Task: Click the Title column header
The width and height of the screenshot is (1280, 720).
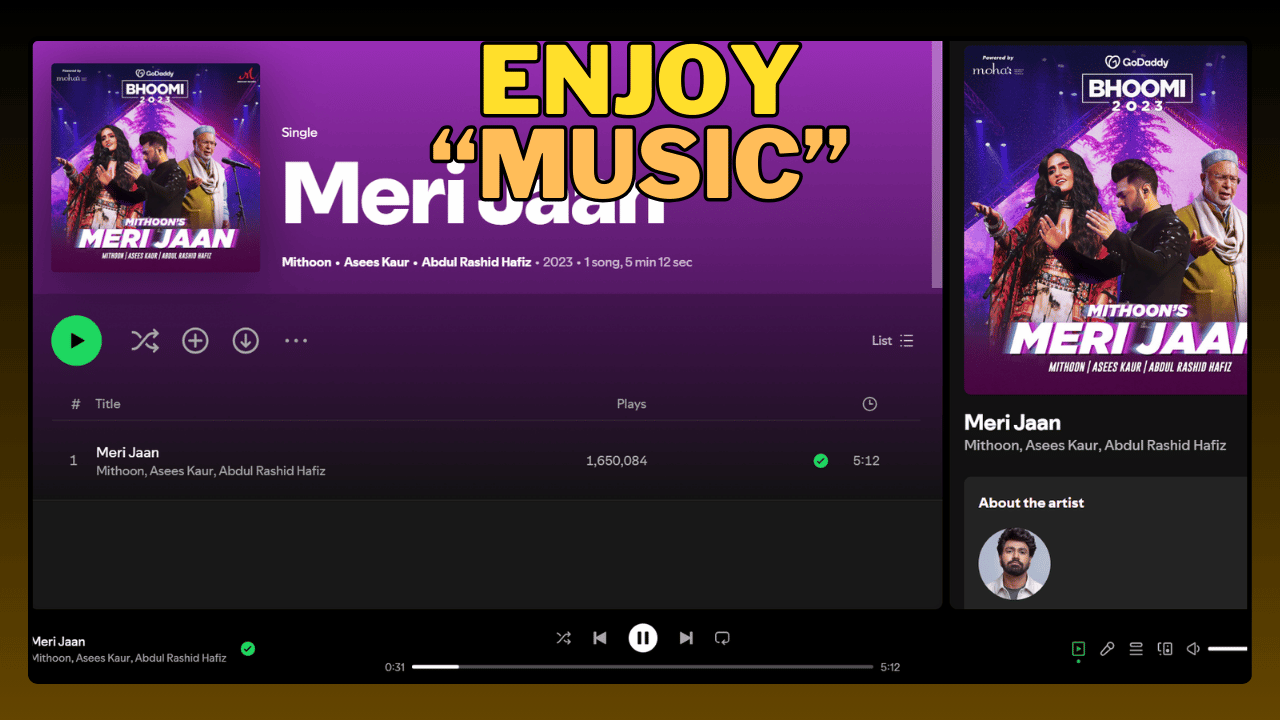Action: [108, 404]
